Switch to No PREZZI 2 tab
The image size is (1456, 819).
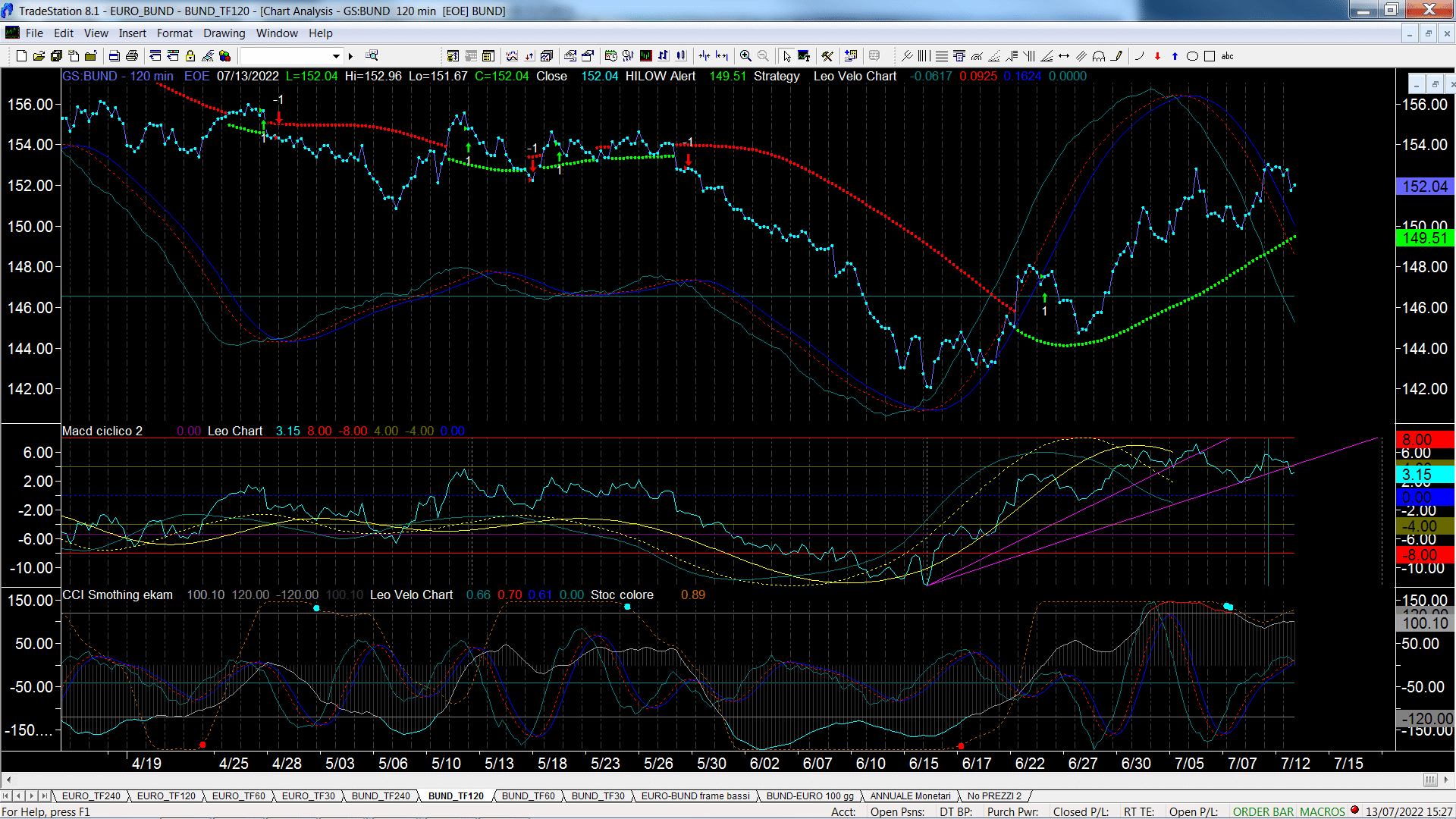[x=994, y=795]
